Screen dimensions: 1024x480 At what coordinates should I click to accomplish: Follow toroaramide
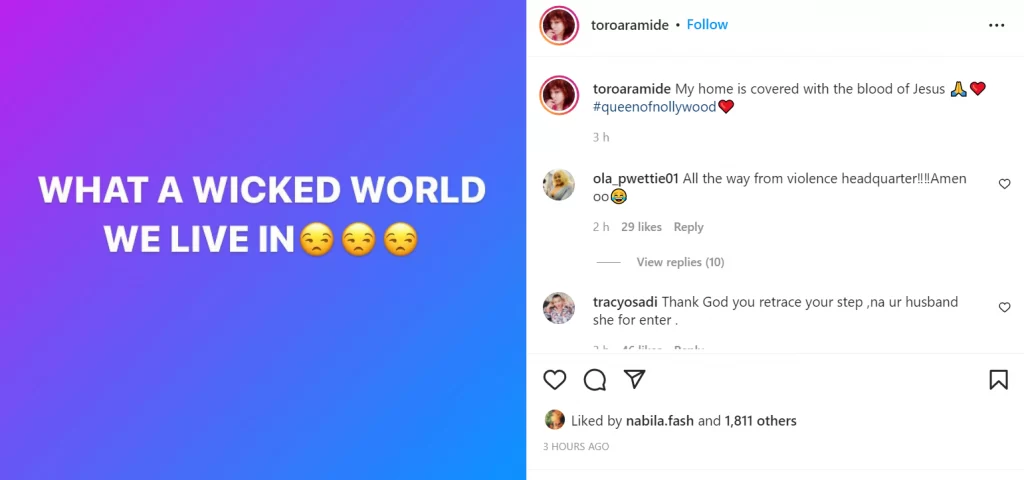[707, 25]
